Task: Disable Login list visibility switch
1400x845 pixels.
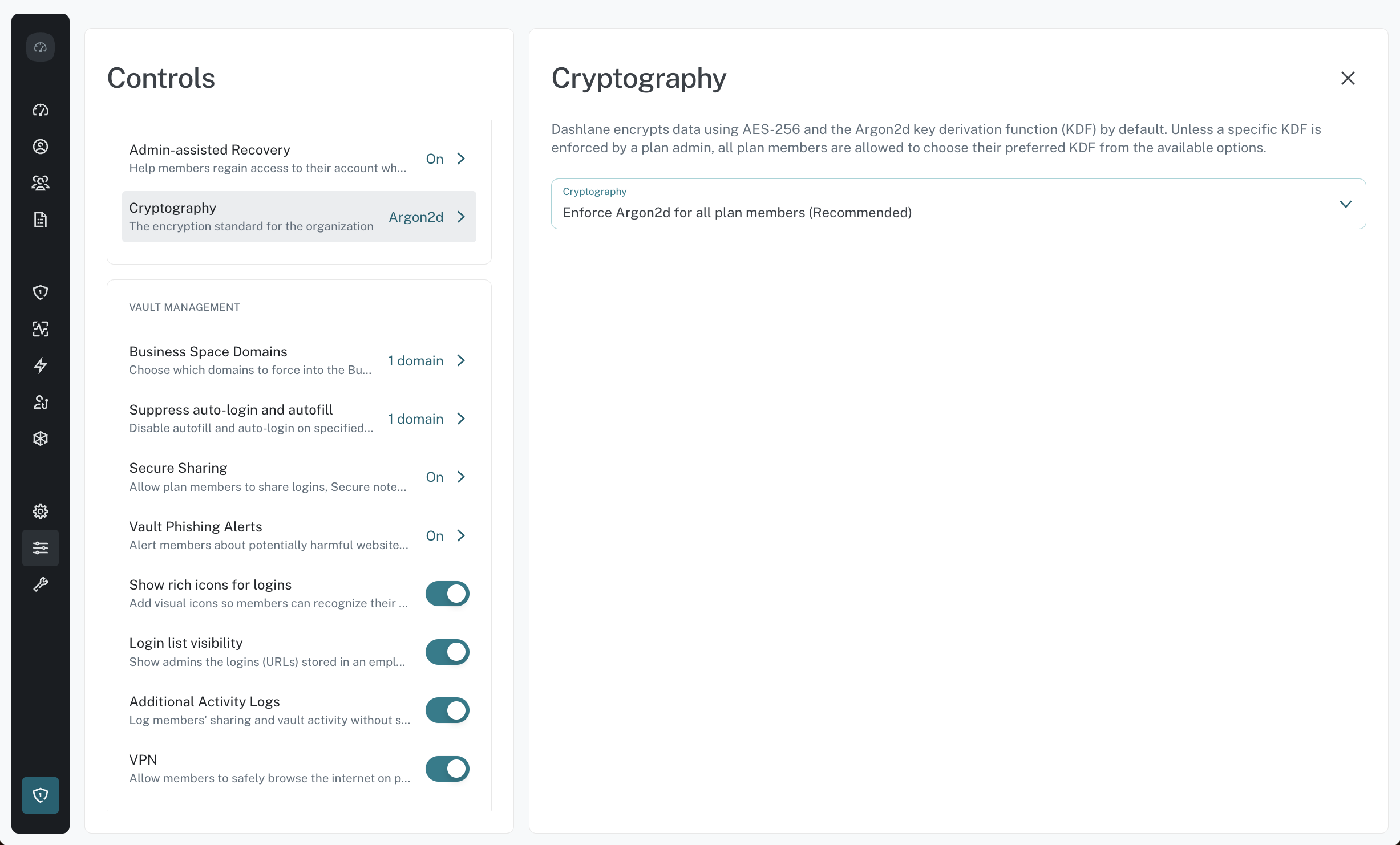Action: pos(447,652)
